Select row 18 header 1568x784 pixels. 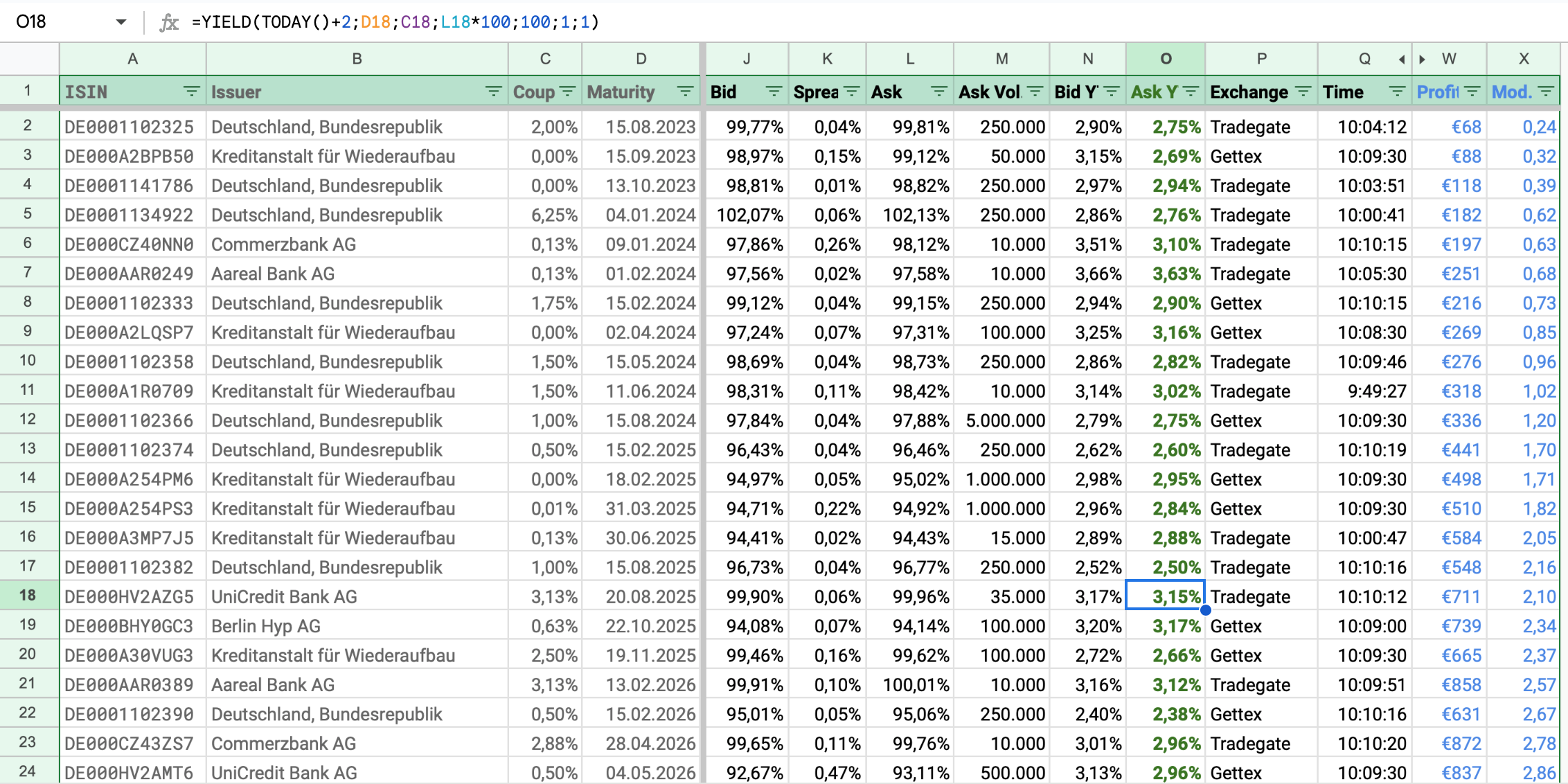[x=28, y=596]
